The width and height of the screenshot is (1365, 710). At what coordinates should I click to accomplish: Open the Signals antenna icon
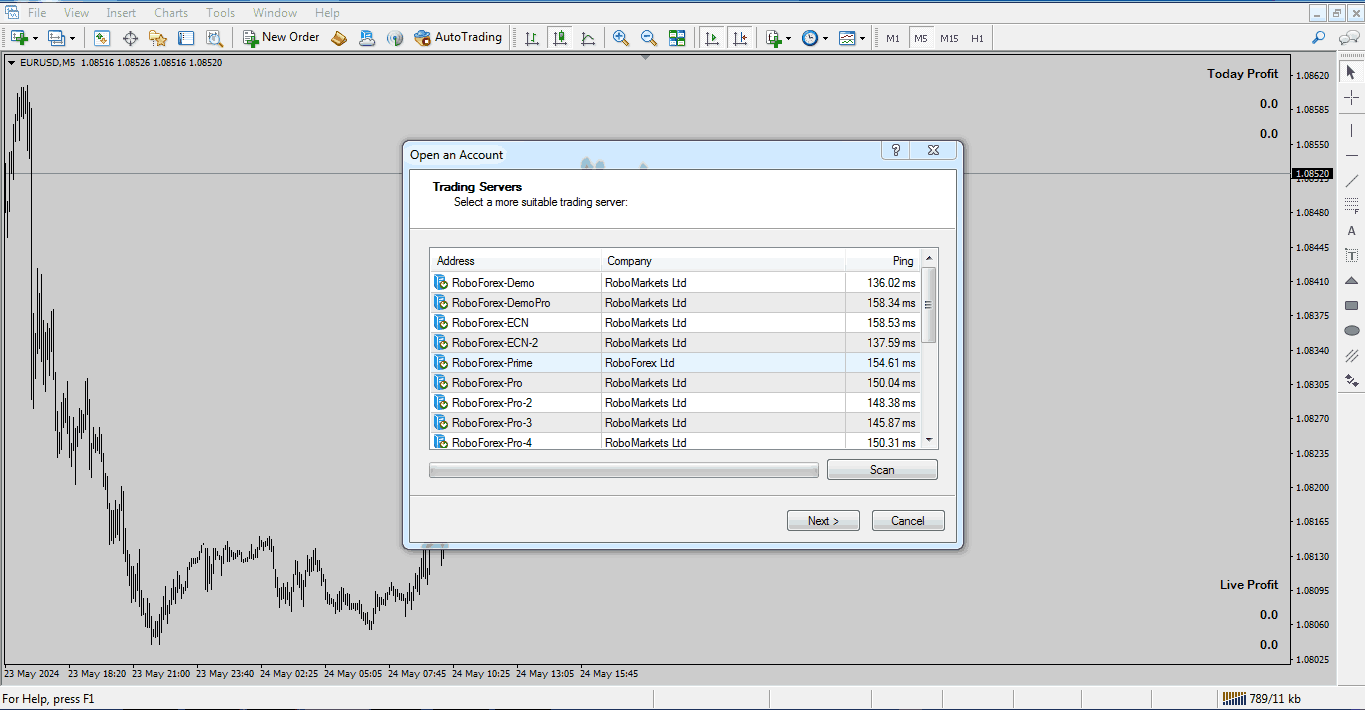tap(395, 38)
